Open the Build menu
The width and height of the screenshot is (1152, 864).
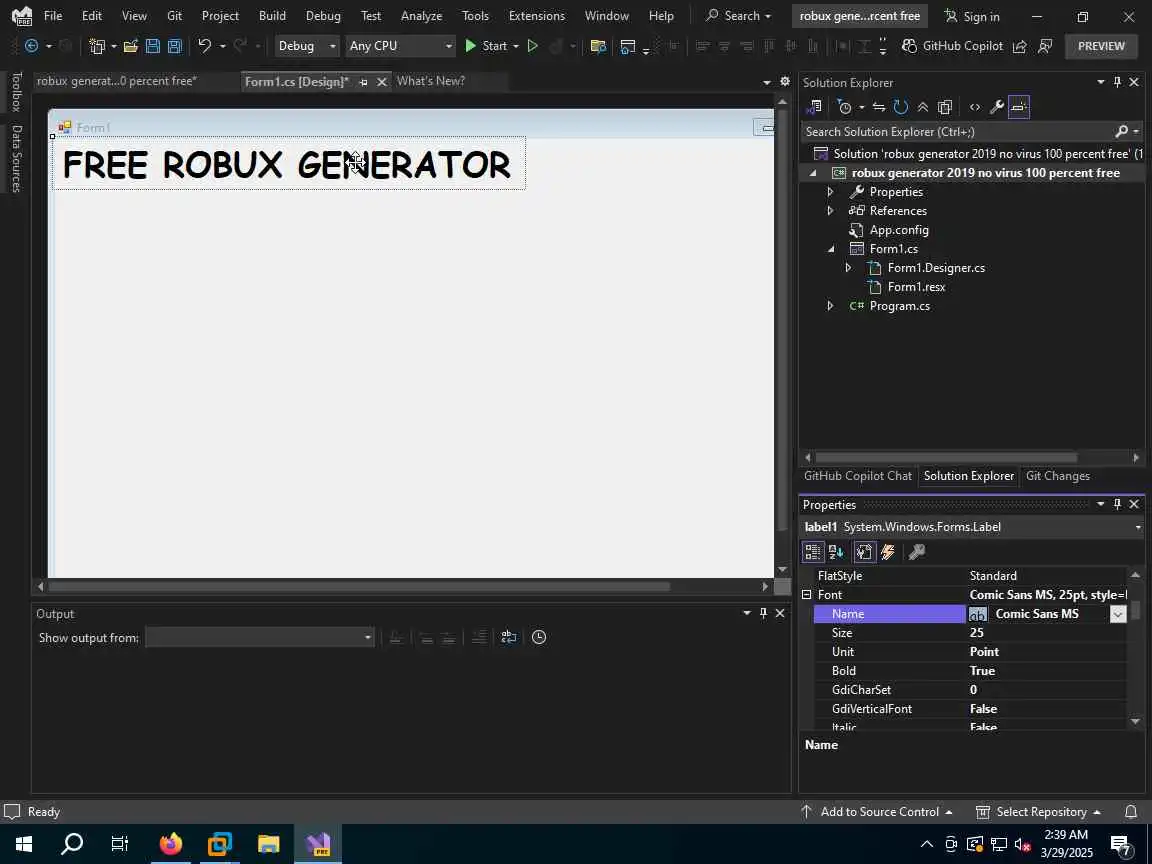tap(272, 15)
